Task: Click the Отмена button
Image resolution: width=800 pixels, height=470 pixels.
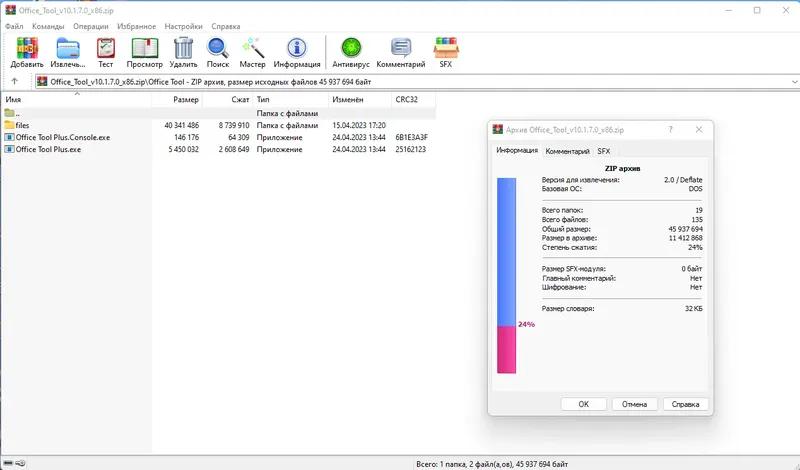Action: coord(635,404)
